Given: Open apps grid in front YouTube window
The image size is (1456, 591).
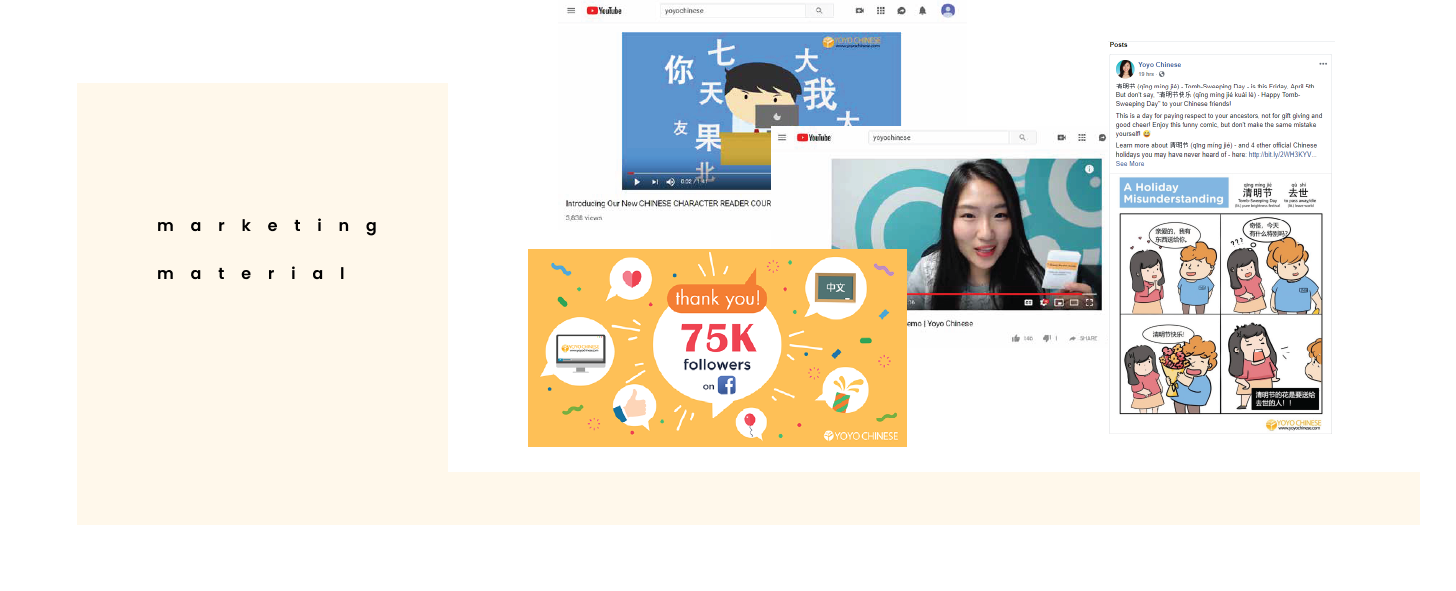Looking at the screenshot, I should (x=1082, y=137).
